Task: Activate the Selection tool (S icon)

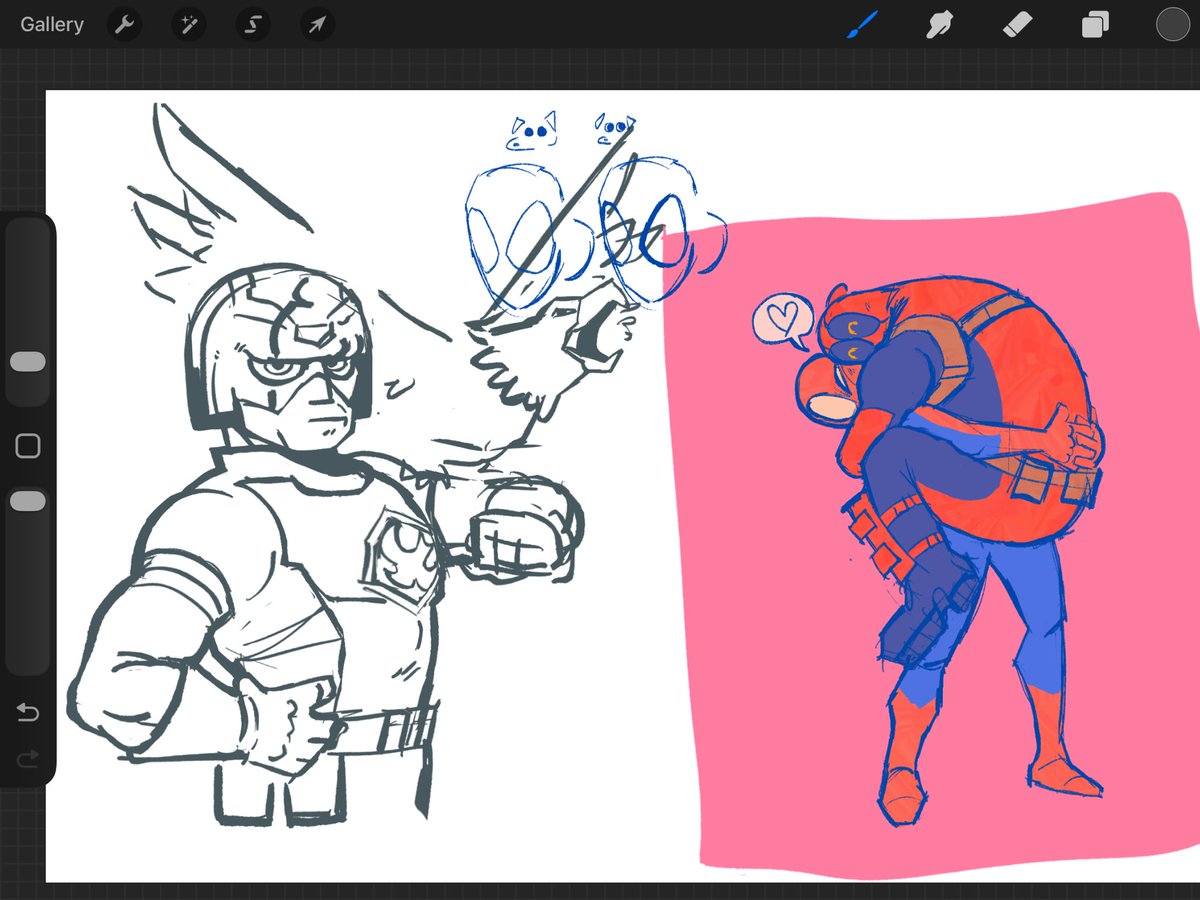Action: 253,24
